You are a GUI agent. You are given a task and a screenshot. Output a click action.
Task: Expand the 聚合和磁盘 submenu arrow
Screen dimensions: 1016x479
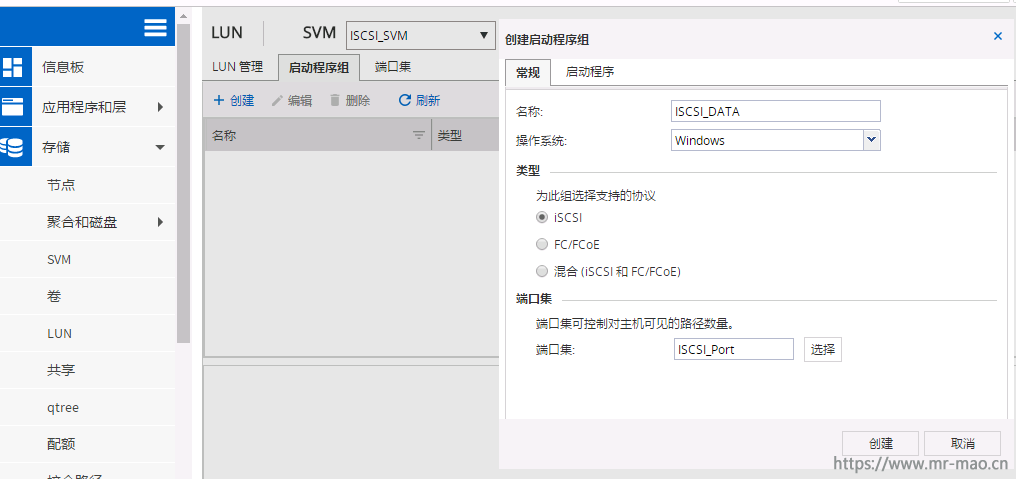point(160,222)
